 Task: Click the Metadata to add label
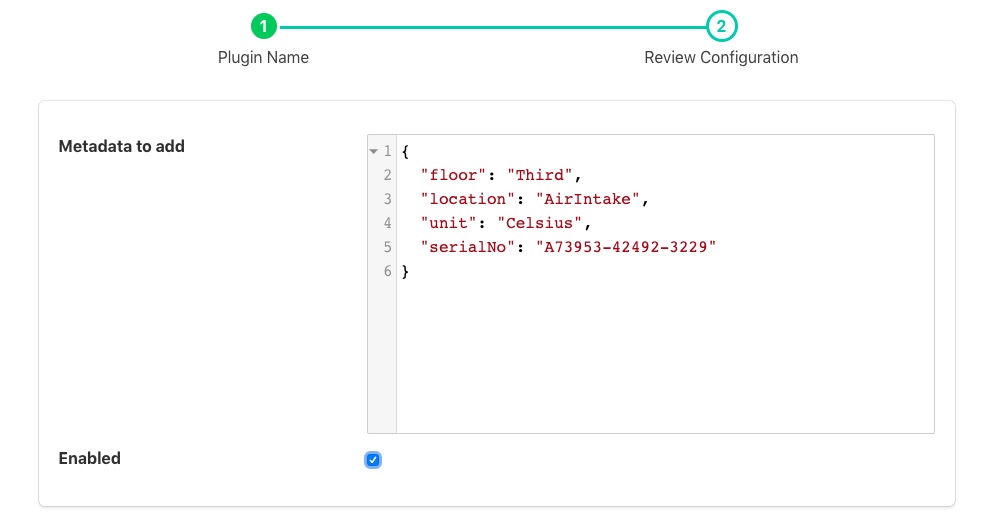click(121, 146)
